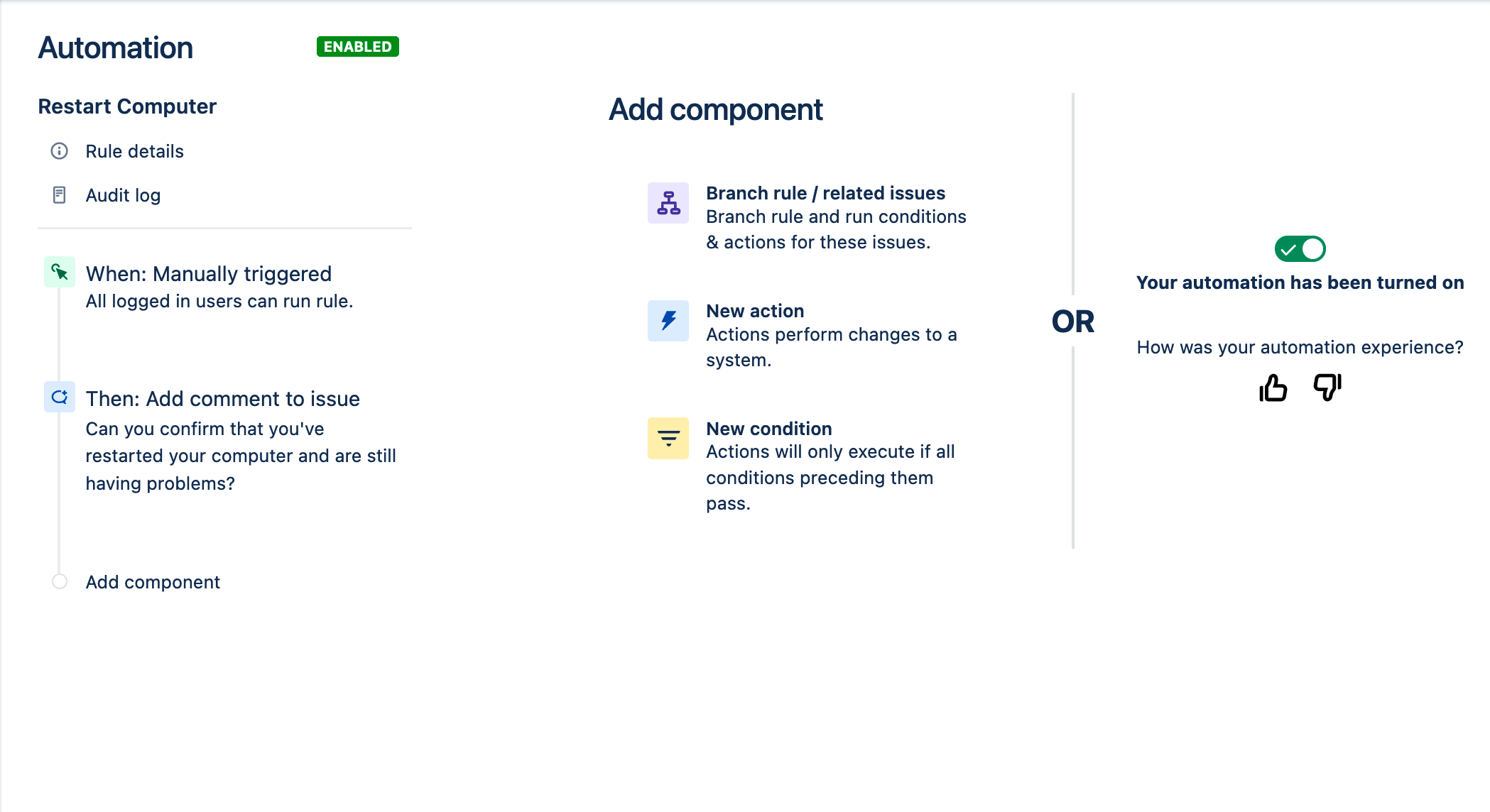This screenshot has width=1490, height=812.
Task: Toggle off the automation enabled switch
Action: coord(1301,248)
